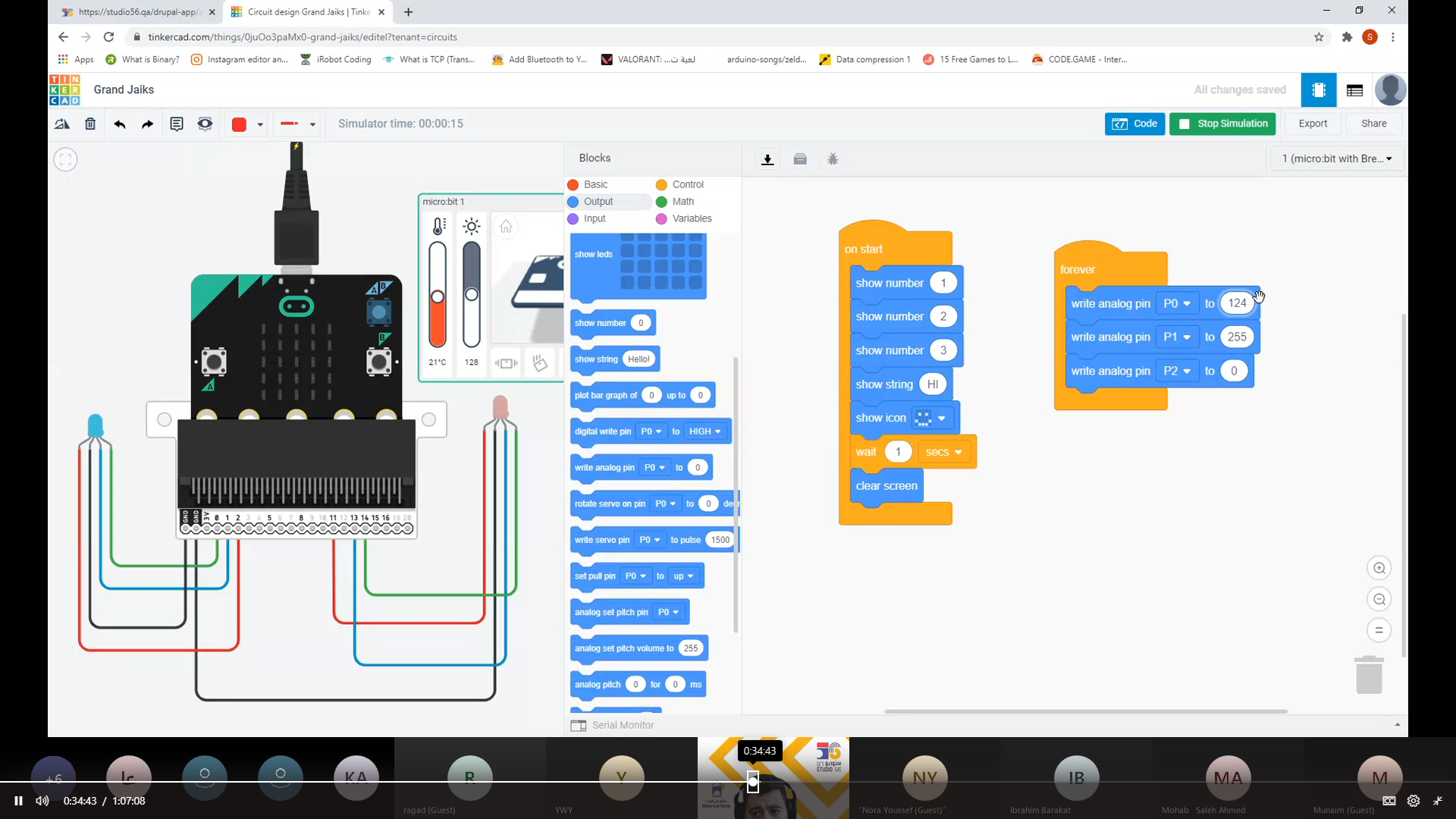This screenshot has height=819, width=1456.
Task: Open video player settings gear
Action: tap(1414, 801)
